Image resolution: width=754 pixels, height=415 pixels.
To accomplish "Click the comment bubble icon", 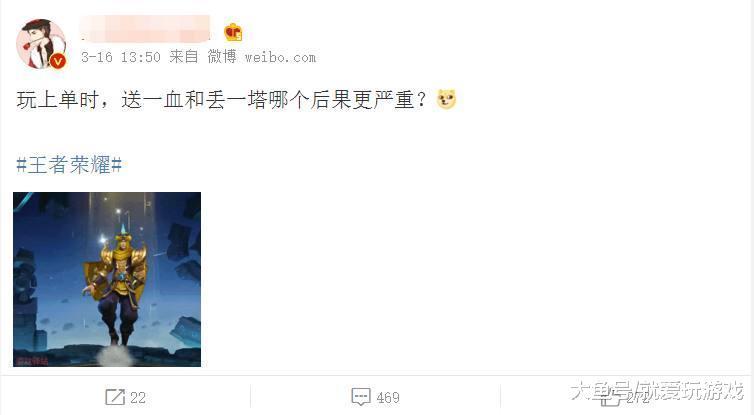I will click(361, 397).
